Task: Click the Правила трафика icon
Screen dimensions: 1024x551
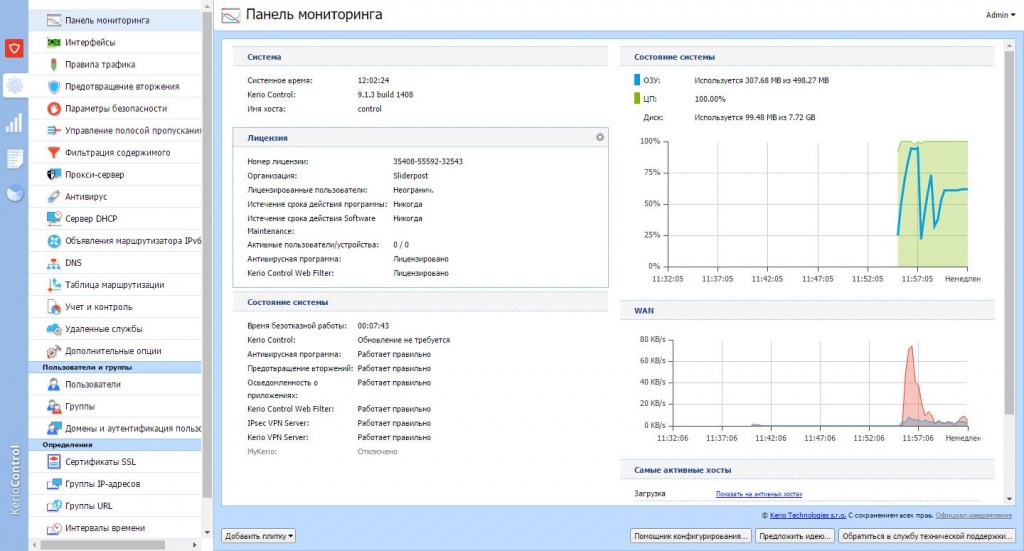Action: click(x=54, y=65)
